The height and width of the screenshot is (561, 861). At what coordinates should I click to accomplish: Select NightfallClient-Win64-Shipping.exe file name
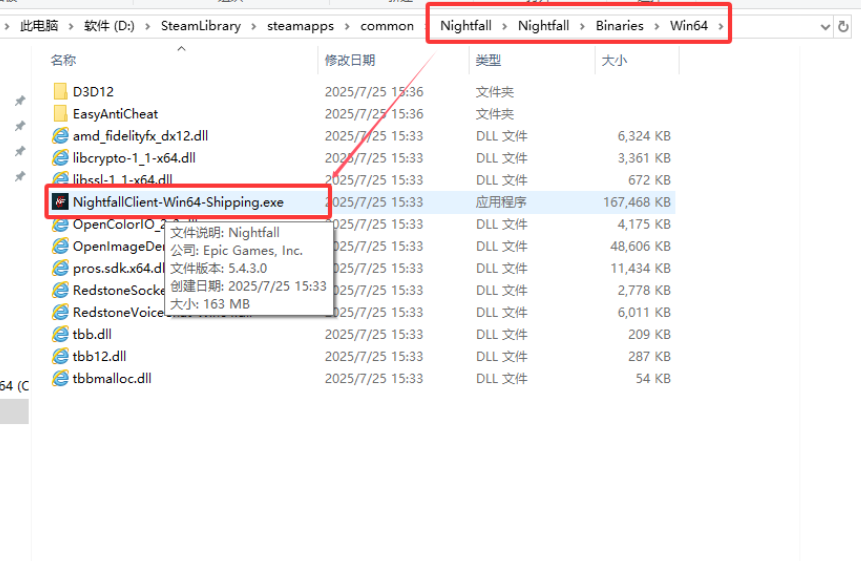tap(178, 202)
